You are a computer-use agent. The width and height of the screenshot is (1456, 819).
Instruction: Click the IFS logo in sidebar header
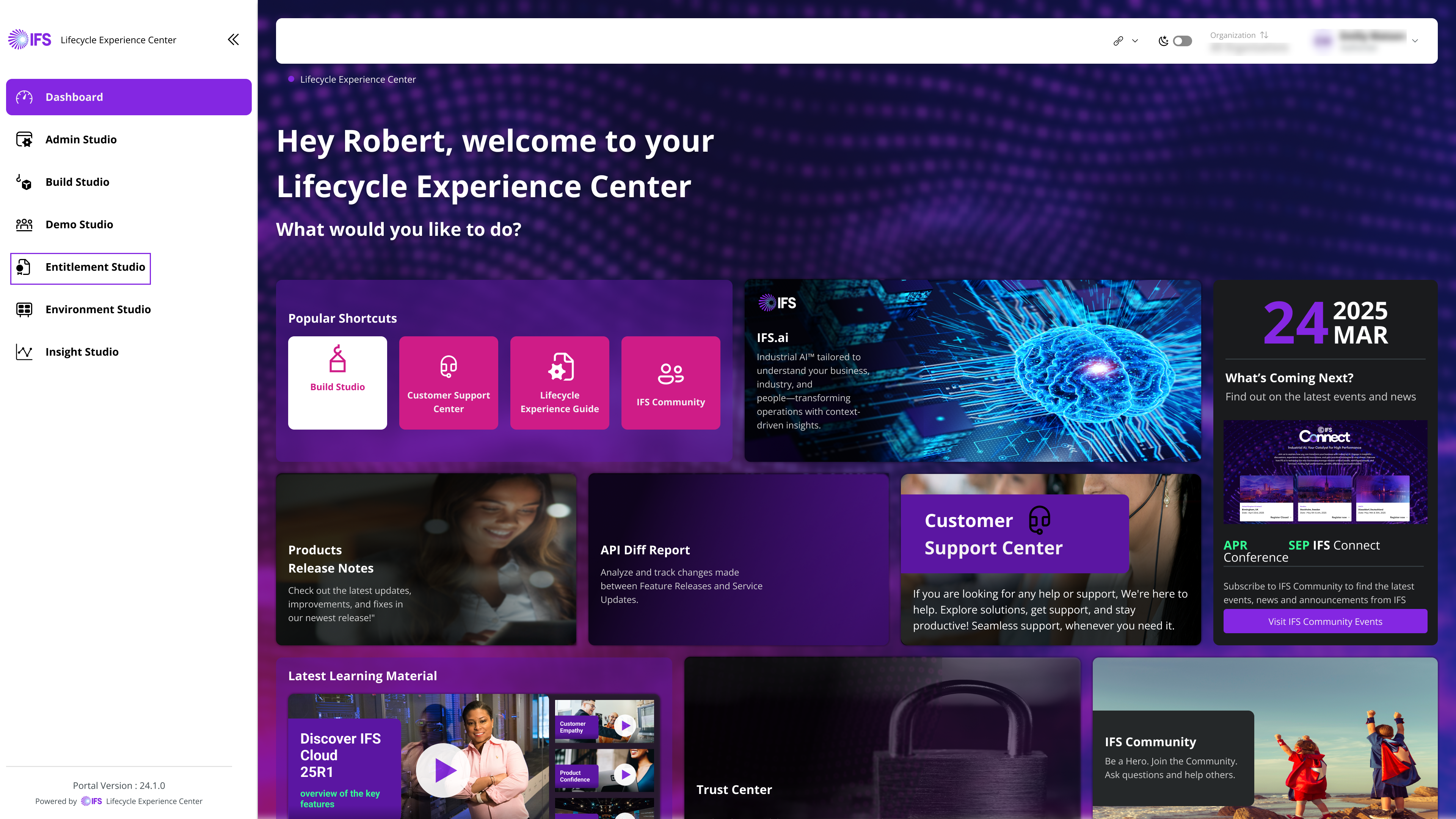pos(30,39)
